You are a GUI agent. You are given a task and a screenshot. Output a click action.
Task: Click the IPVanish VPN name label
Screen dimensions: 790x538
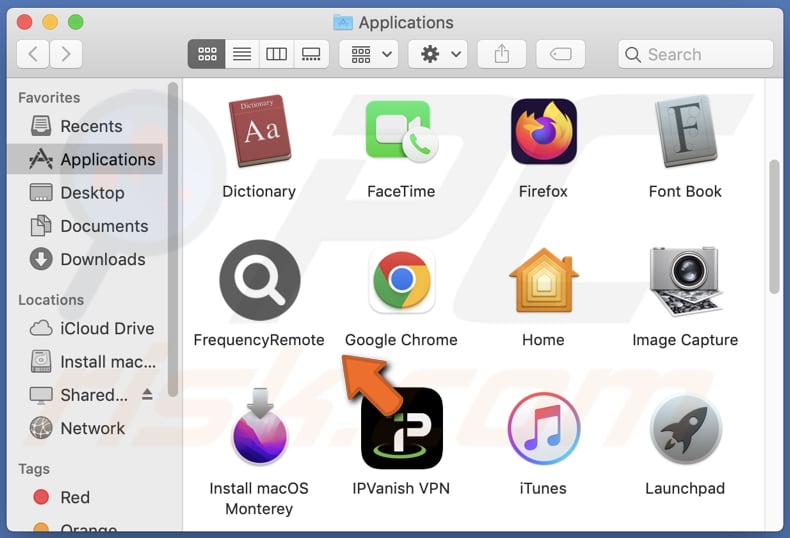tap(401, 489)
